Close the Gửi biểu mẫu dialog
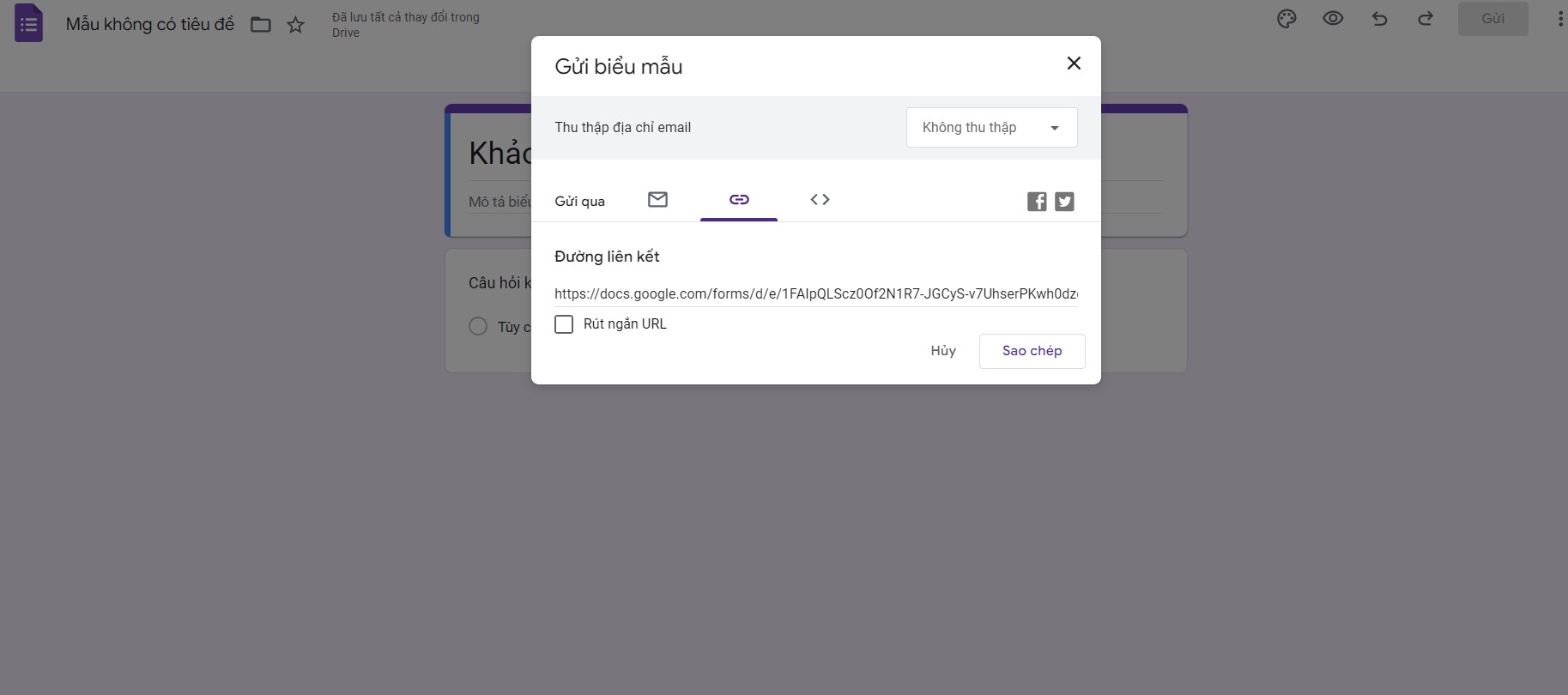The width and height of the screenshot is (1568, 695). 1074,63
